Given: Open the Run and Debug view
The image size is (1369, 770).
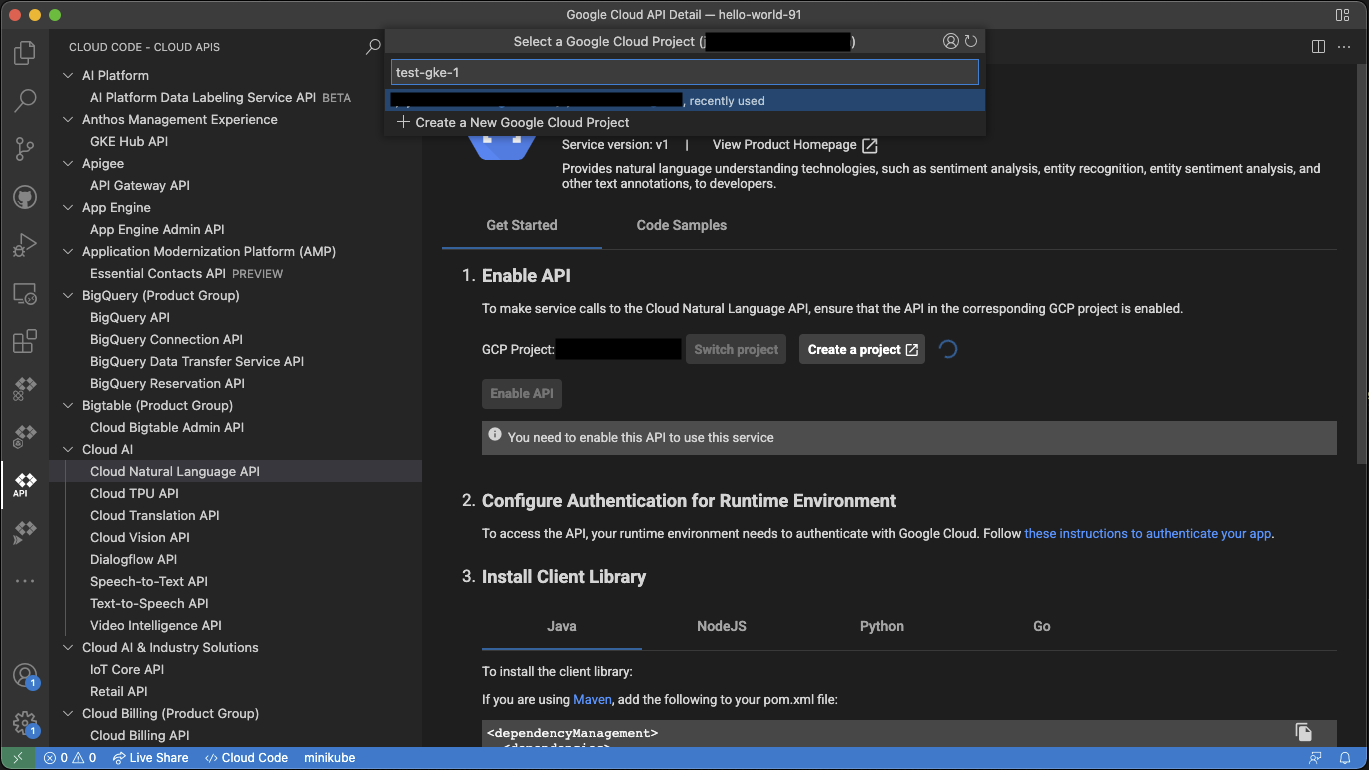Looking at the screenshot, I should pyautogui.click(x=25, y=245).
